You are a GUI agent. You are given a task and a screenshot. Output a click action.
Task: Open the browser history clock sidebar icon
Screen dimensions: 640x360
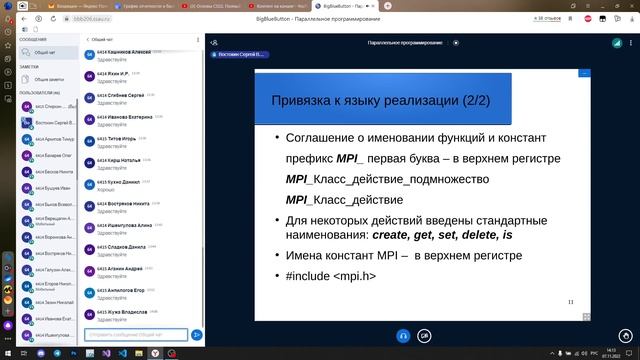[x=8, y=32]
